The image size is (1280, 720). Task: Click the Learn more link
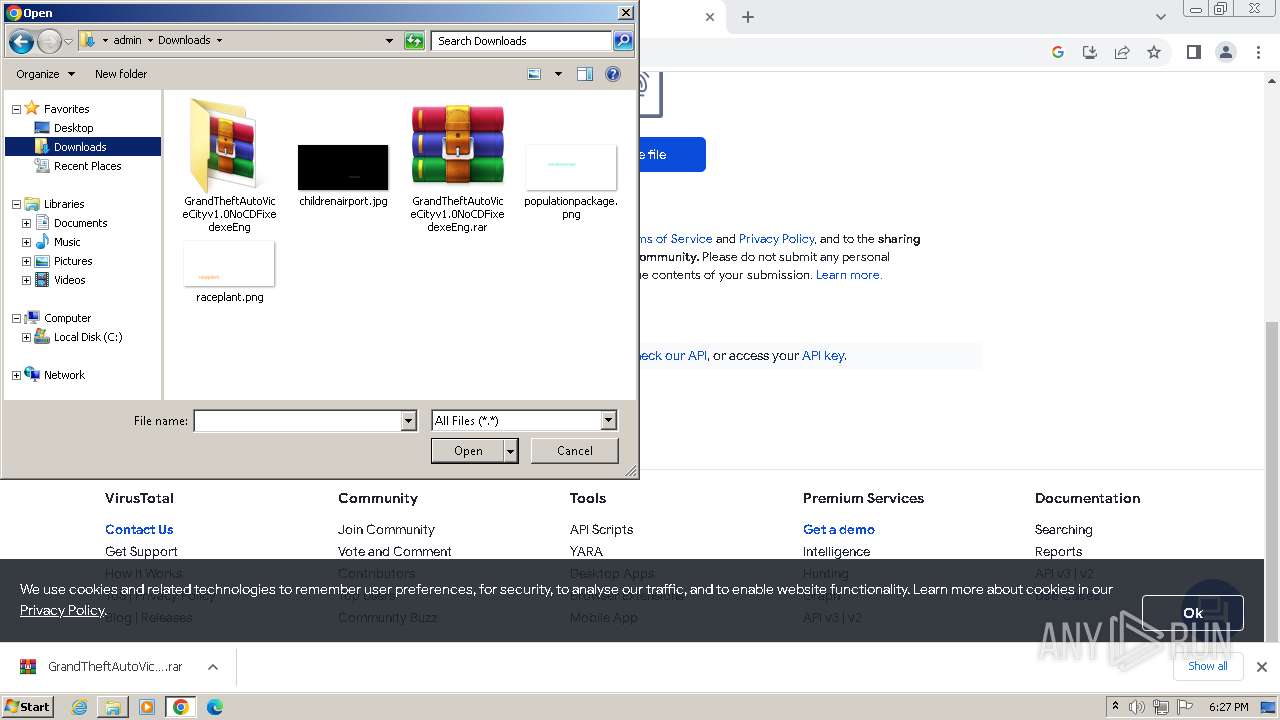point(848,275)
